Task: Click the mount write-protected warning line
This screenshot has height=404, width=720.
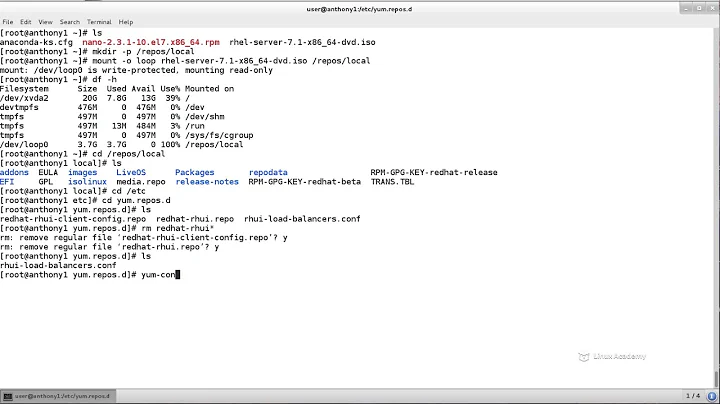Action: pyautogui.click(x=136, y=70)
